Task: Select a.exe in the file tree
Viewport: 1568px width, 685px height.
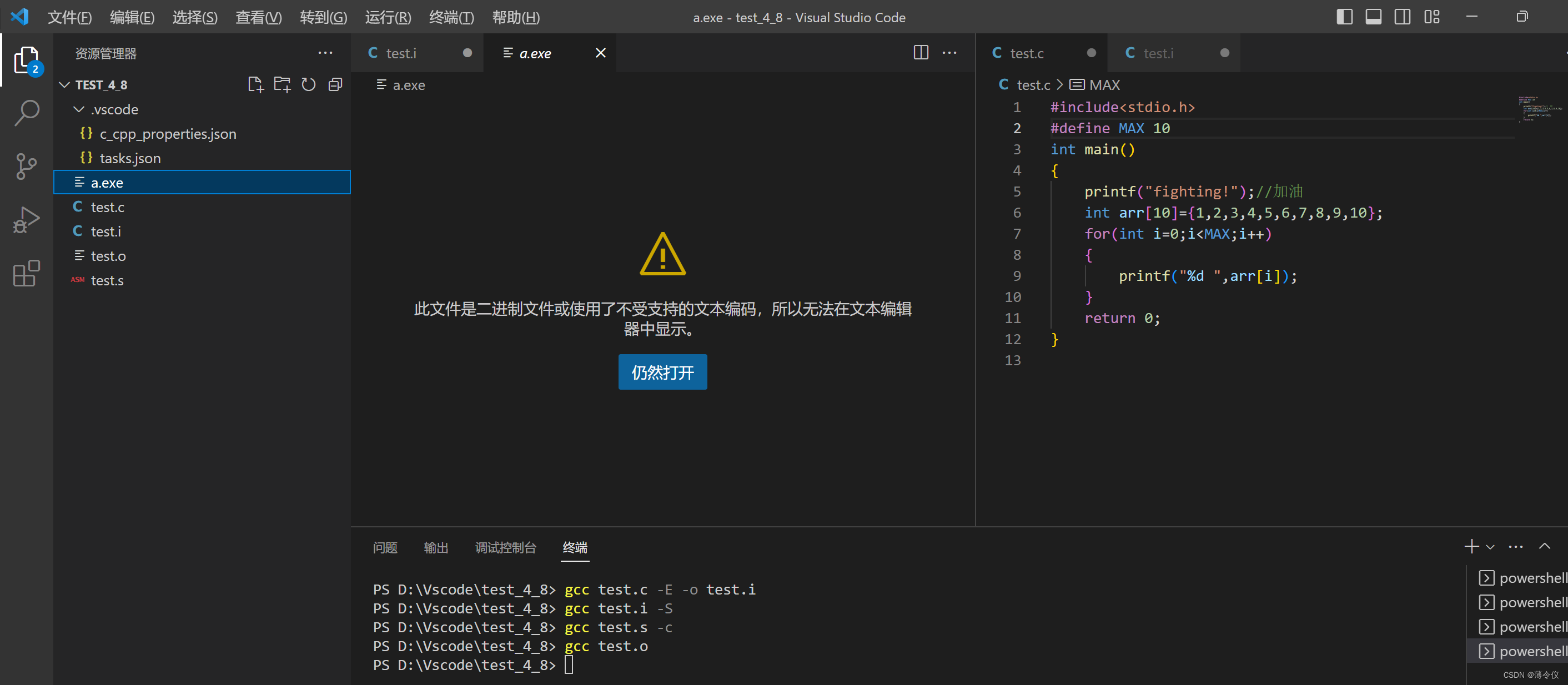Action: (x=202, y=182)
